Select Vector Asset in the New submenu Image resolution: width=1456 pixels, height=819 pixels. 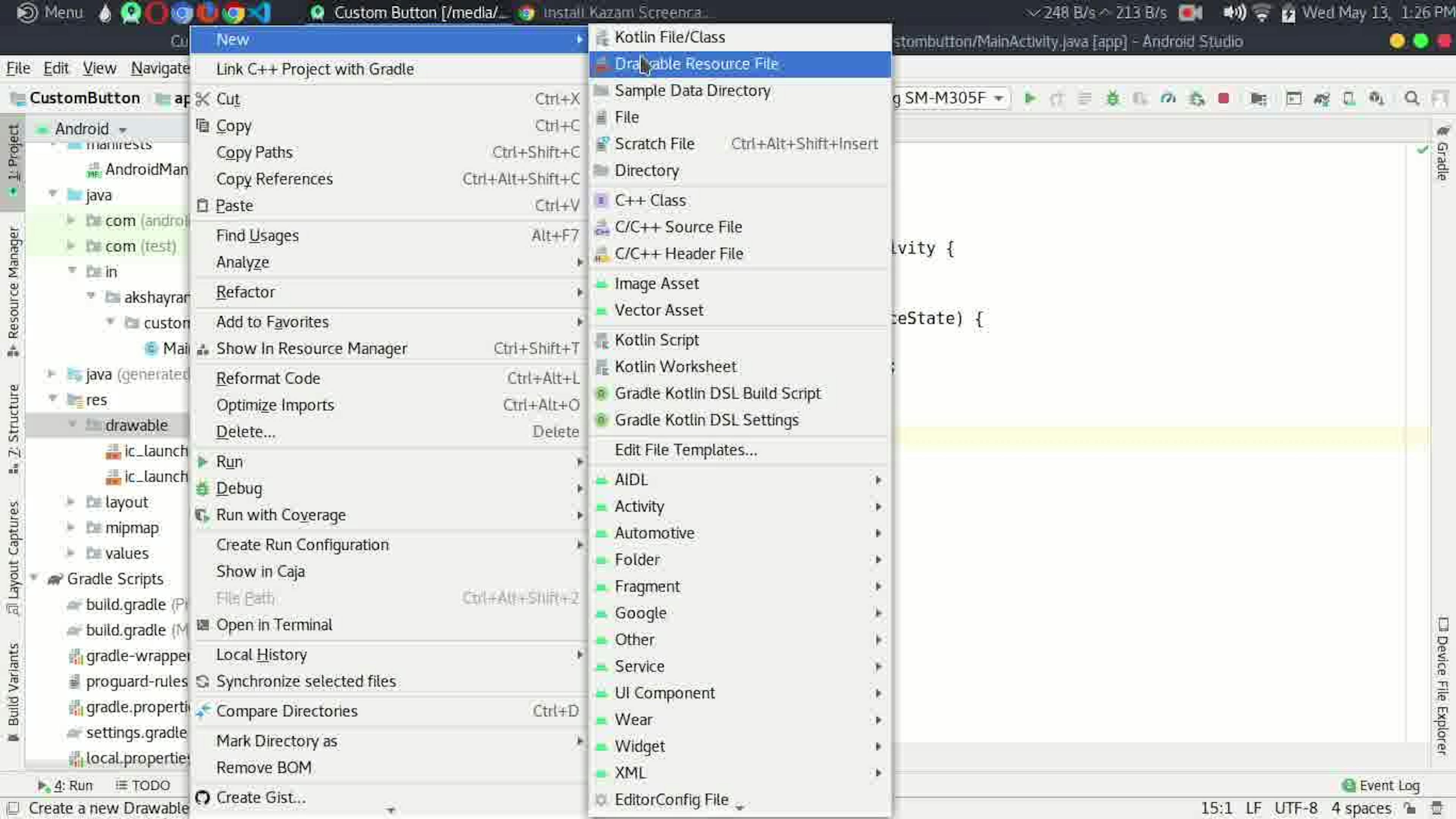click(x=739, y=310)
